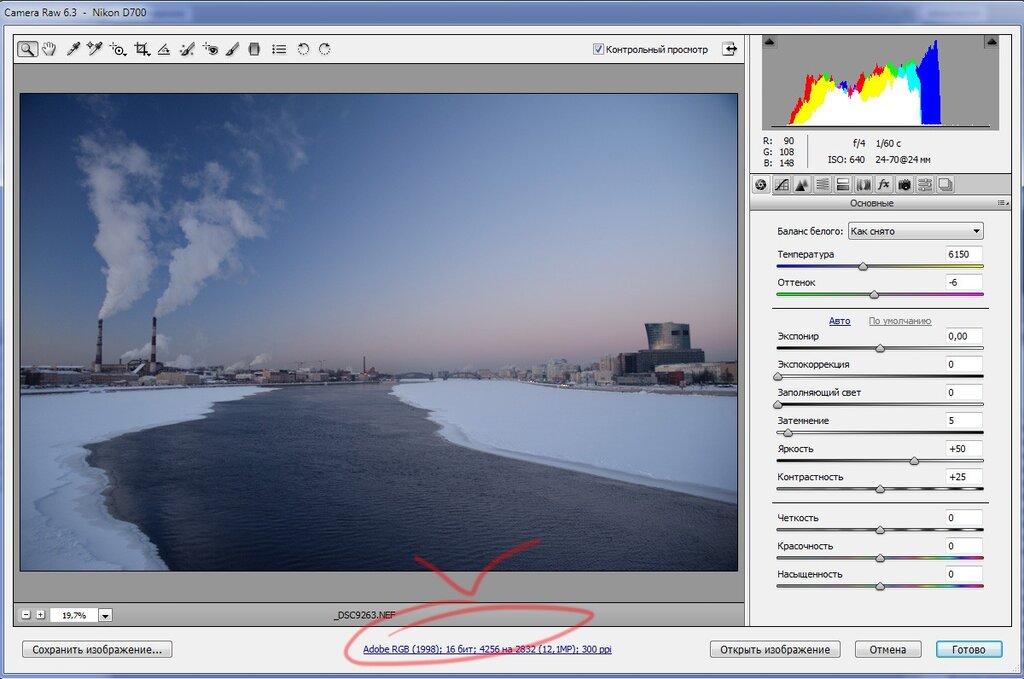The width and height of the screenshot is (1024, 679).
Task: Click the Готово button
Action: 968,650
